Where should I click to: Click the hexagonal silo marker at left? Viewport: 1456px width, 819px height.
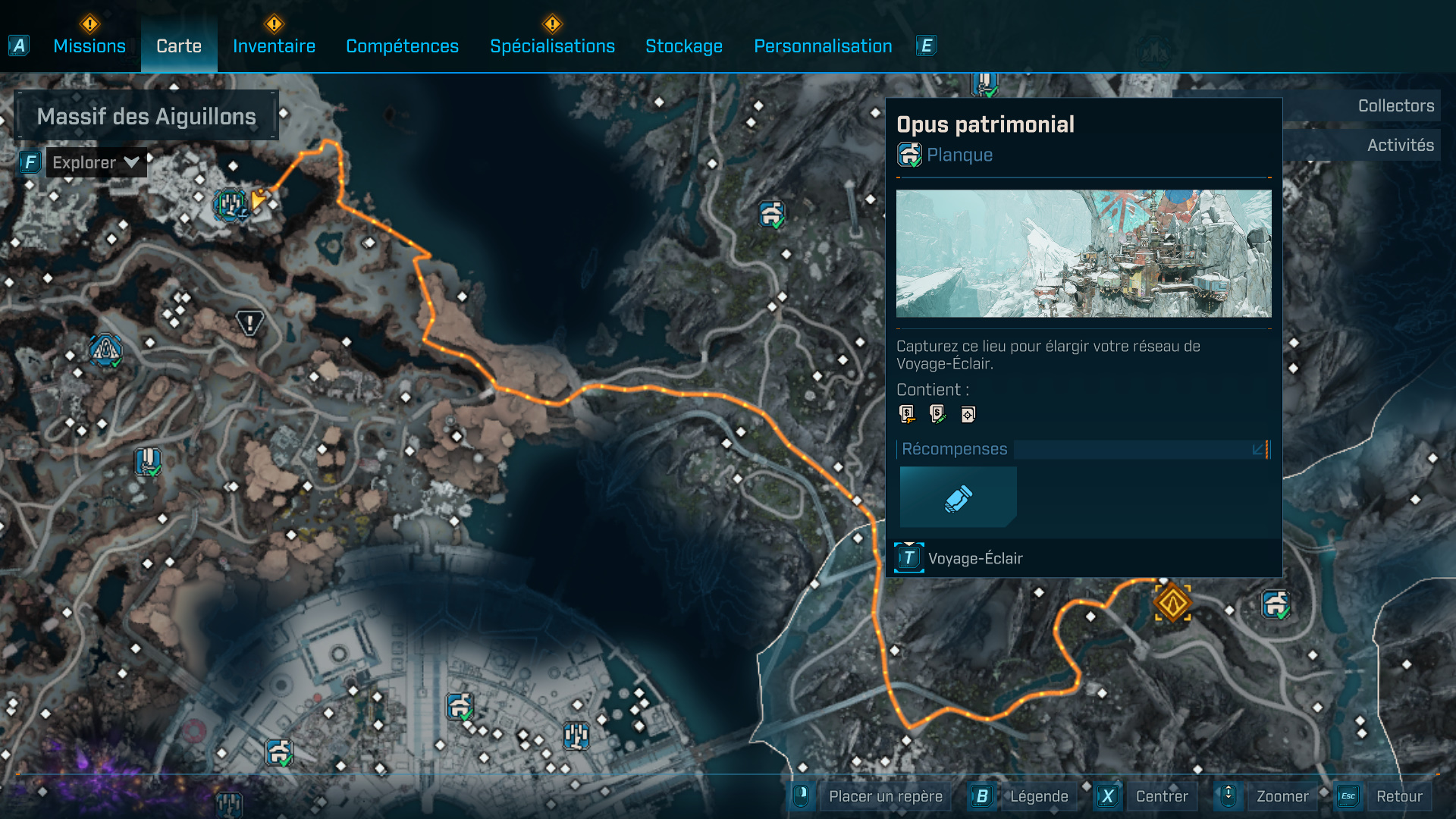click(x=106, y=350)
